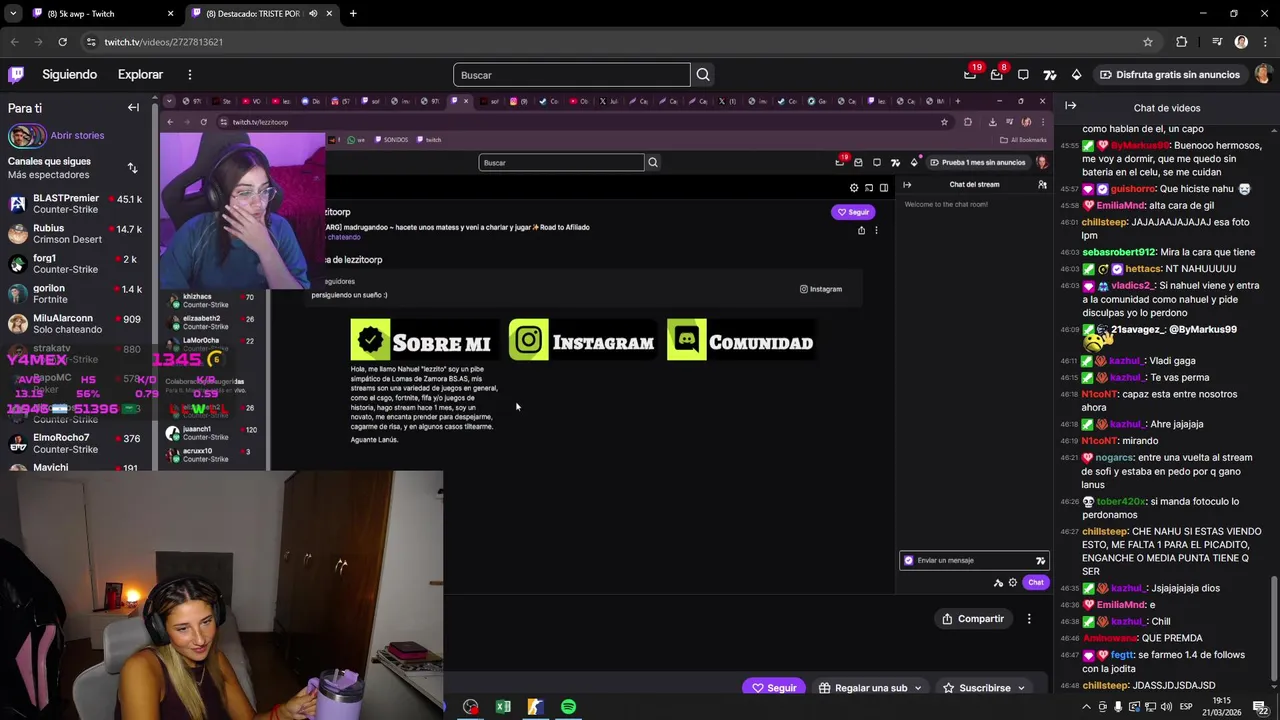Open BLASTPremier channel in sidebar
The width and height of the screenshot is (1280, 720).
[x=75, y=204]
